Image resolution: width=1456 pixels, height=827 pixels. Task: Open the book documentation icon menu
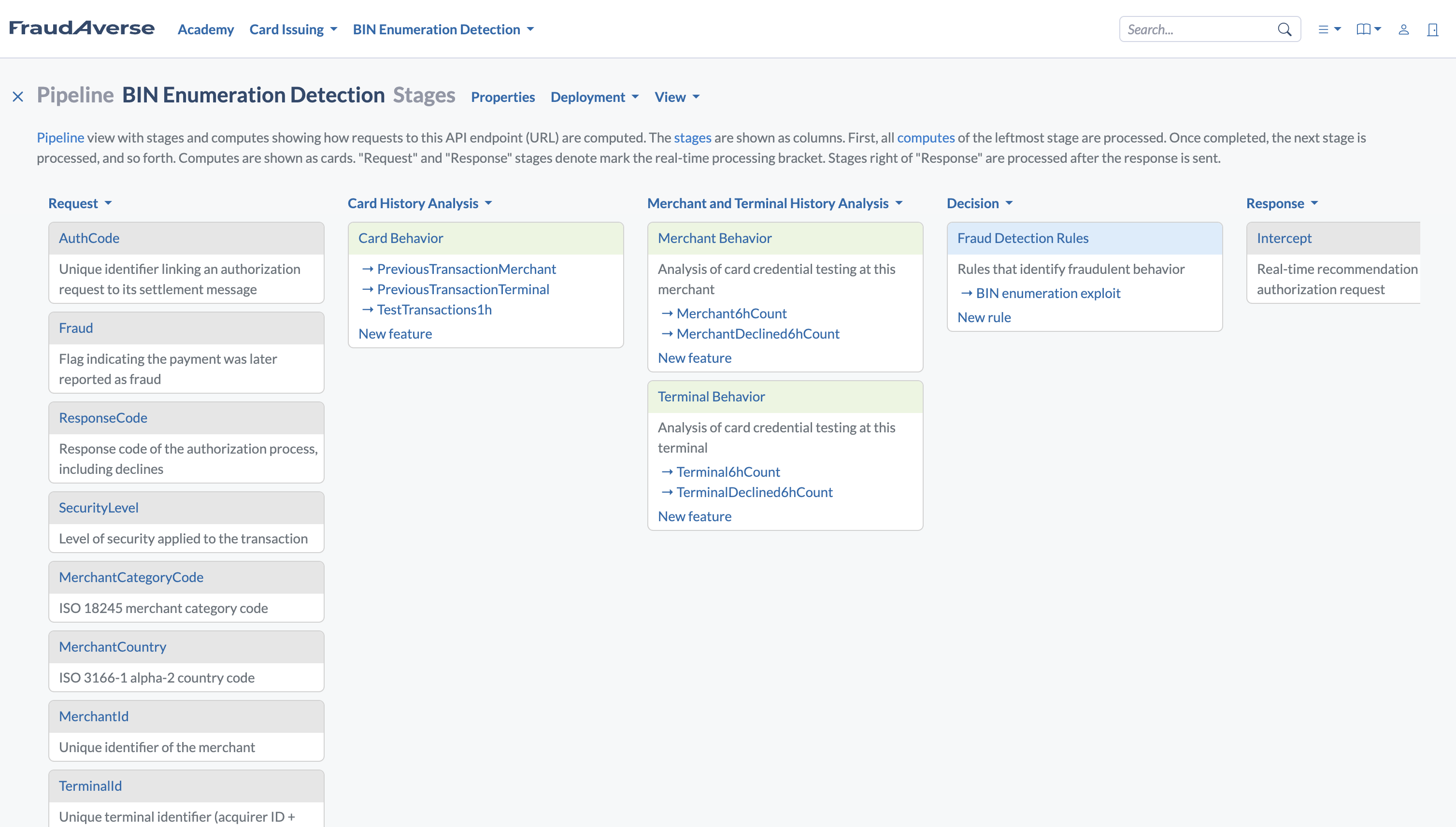[1369, 29]
